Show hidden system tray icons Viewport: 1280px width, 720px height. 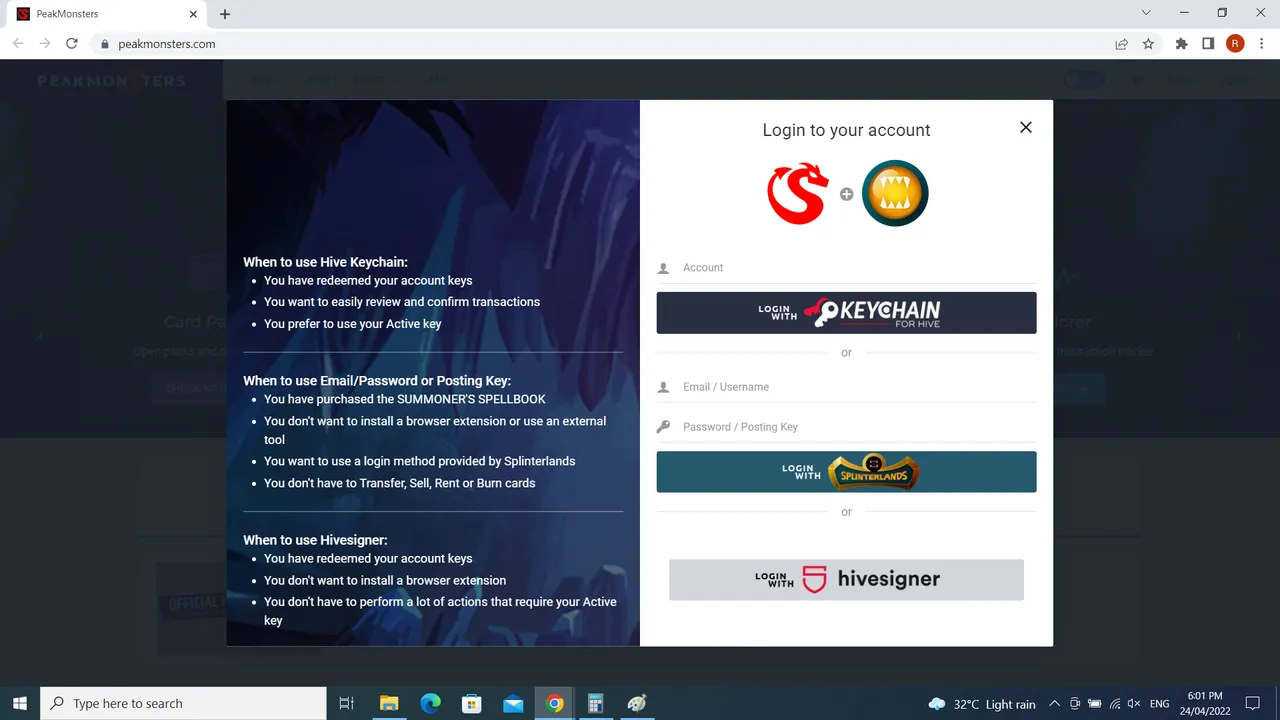point(1055,704)
